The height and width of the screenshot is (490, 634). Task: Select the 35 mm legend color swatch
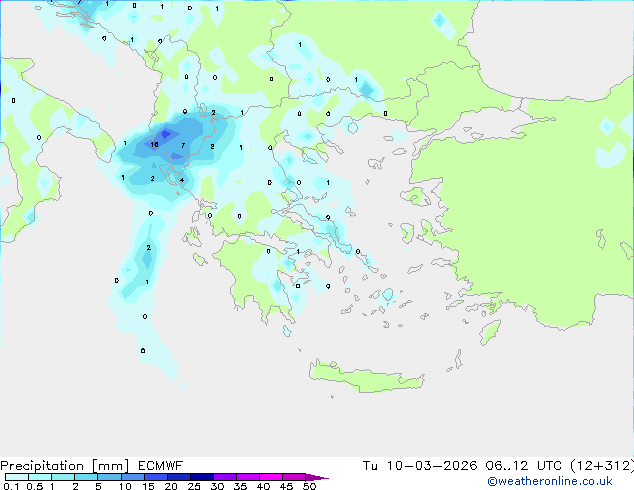pos(248,477)
